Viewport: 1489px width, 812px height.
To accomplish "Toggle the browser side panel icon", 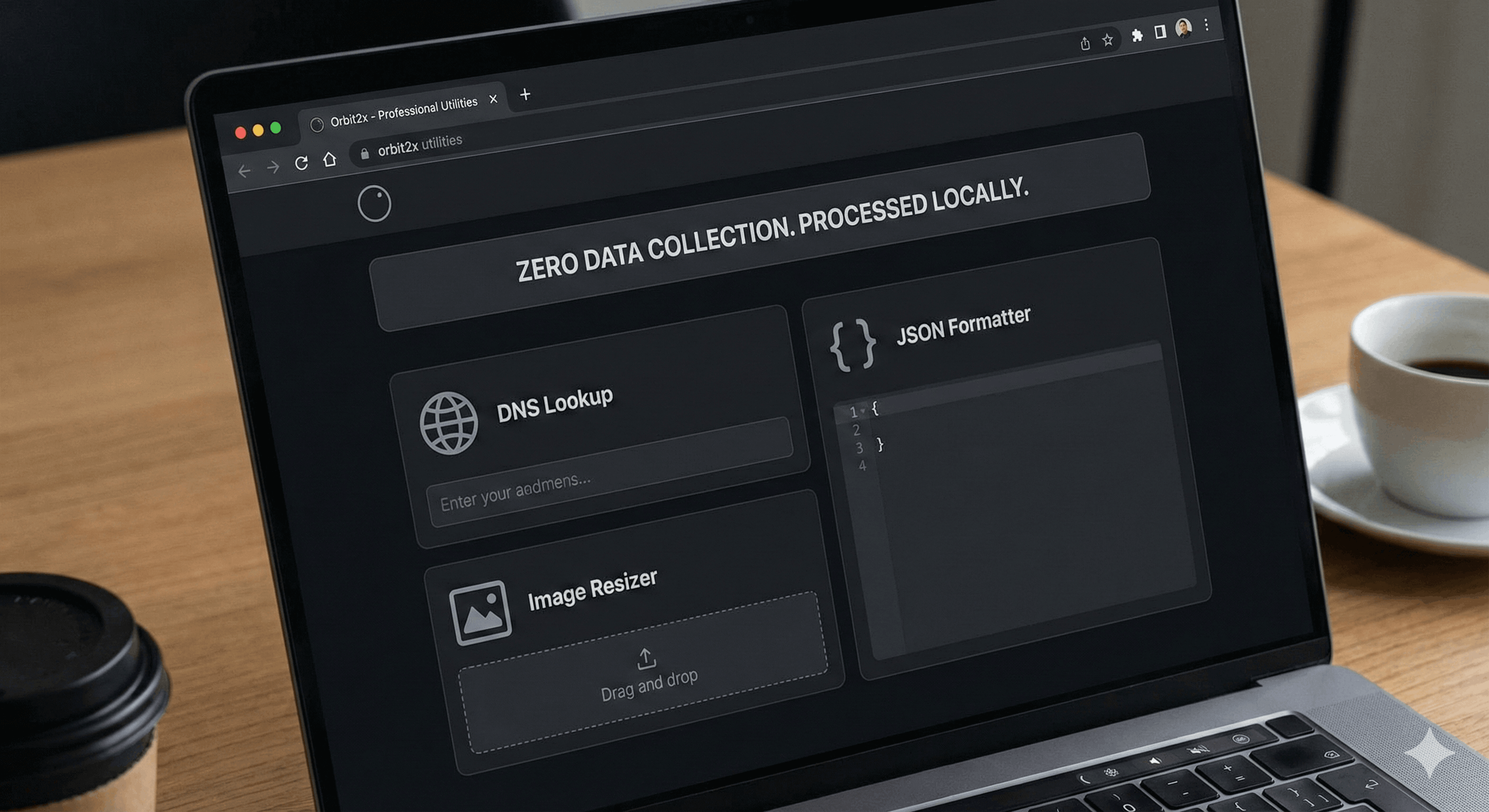I will (x=1160, y=32).
